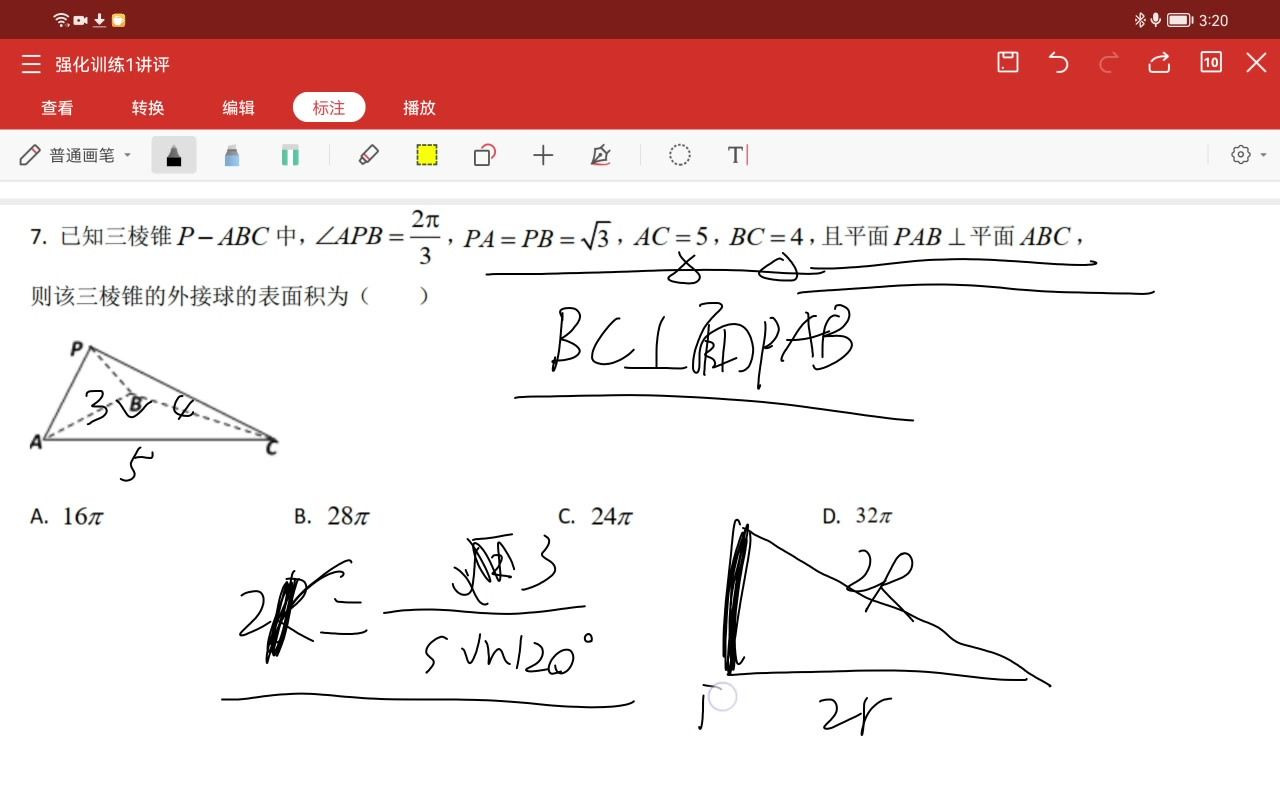
Task: Click answer option A. 16π
Action: (67, 516)
